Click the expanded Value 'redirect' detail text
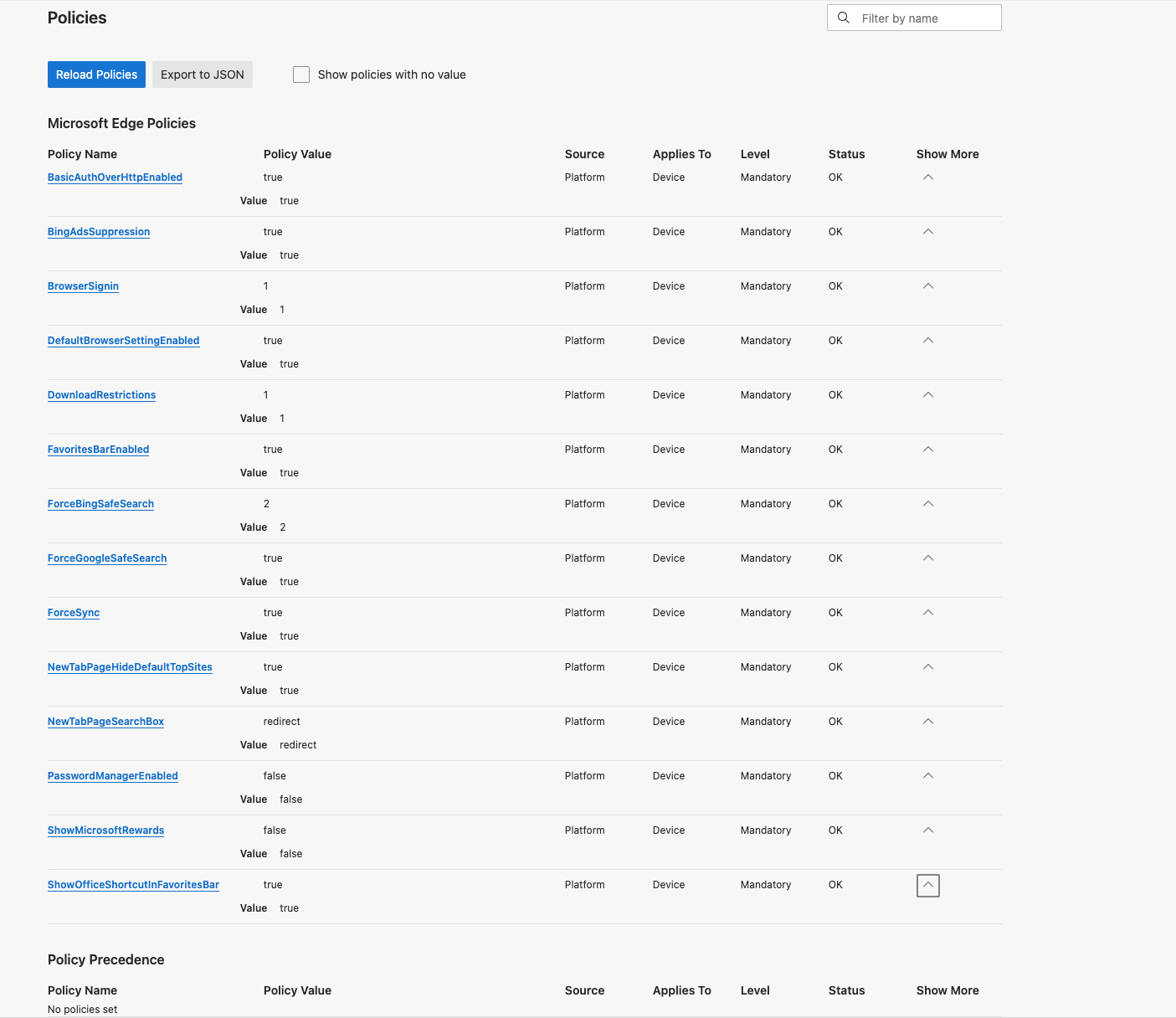The width and height of the screenshot is (1176, 1018). click(x=298, y=745)
